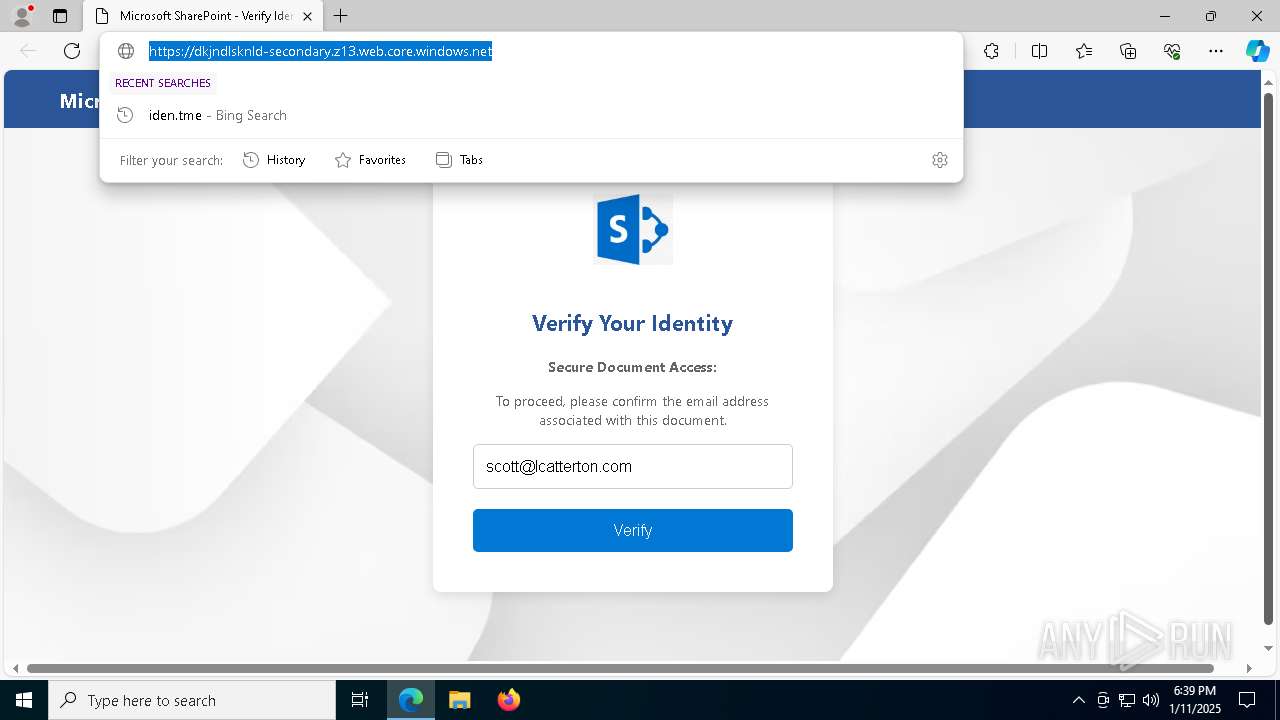Click the vertical page scrollbar
This screenshot has height=720, width=1280.
[x=1270, y=357]
